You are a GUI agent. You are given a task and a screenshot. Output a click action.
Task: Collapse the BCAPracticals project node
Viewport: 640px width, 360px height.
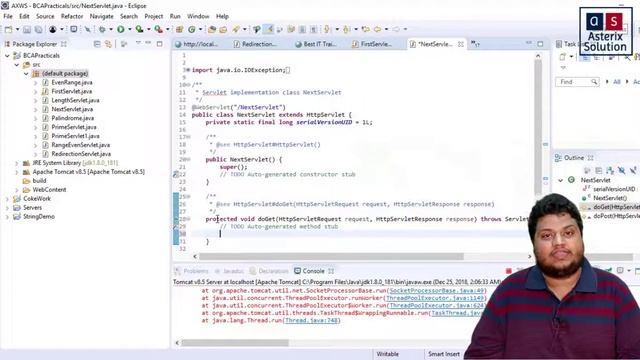7,56
